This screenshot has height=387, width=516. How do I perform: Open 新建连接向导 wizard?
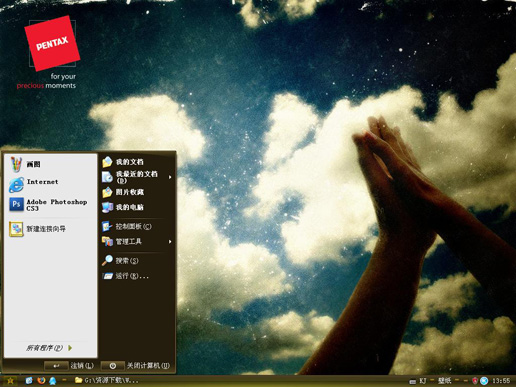pyautogui.click(x=50, y=229)
